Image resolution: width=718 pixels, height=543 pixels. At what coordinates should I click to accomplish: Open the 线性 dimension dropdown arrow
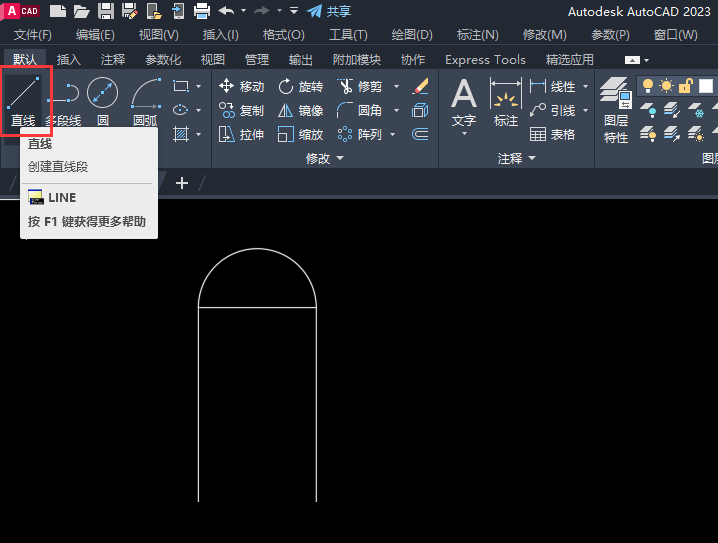[585, 87]
